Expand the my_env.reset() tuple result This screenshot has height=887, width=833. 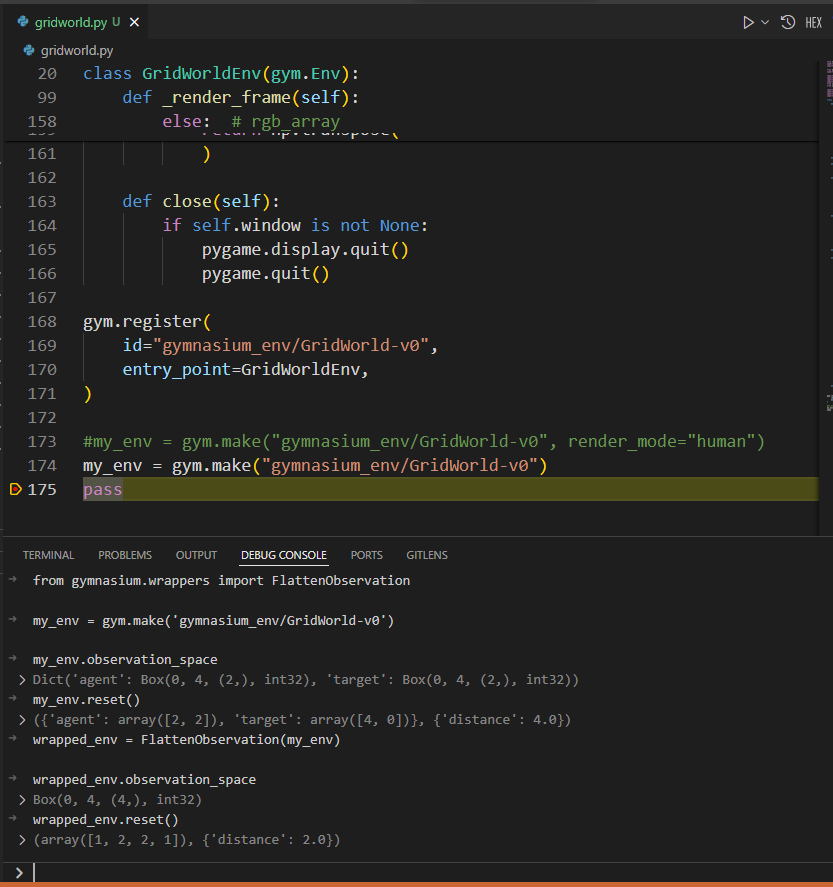[22, 720]
